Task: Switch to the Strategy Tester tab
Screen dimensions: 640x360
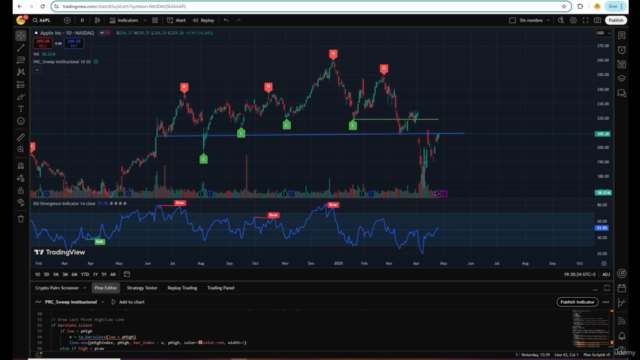Action: pyautogui.click(x=142, y=288)
